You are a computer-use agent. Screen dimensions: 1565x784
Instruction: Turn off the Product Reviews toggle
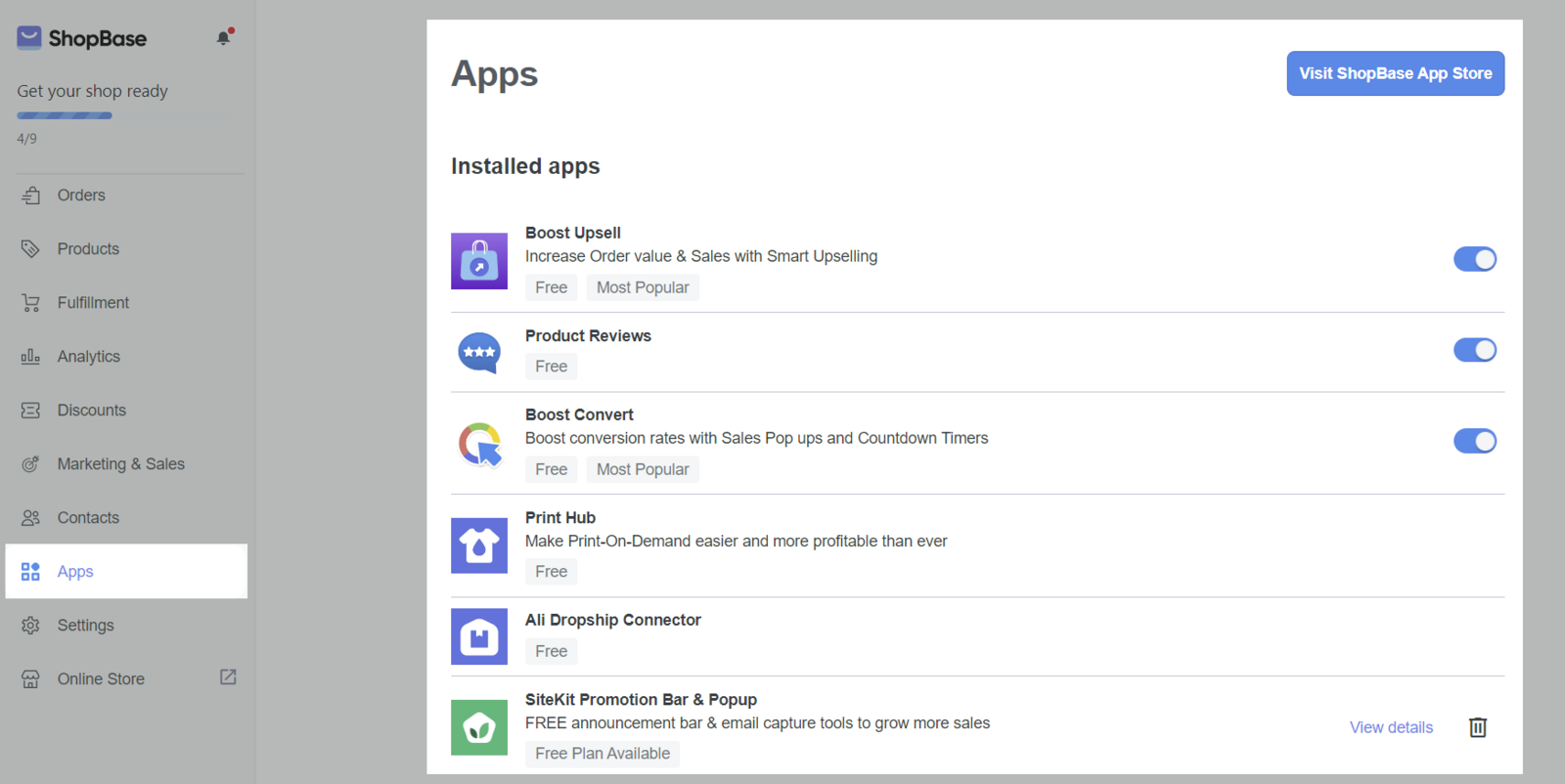coord(1474,350)
